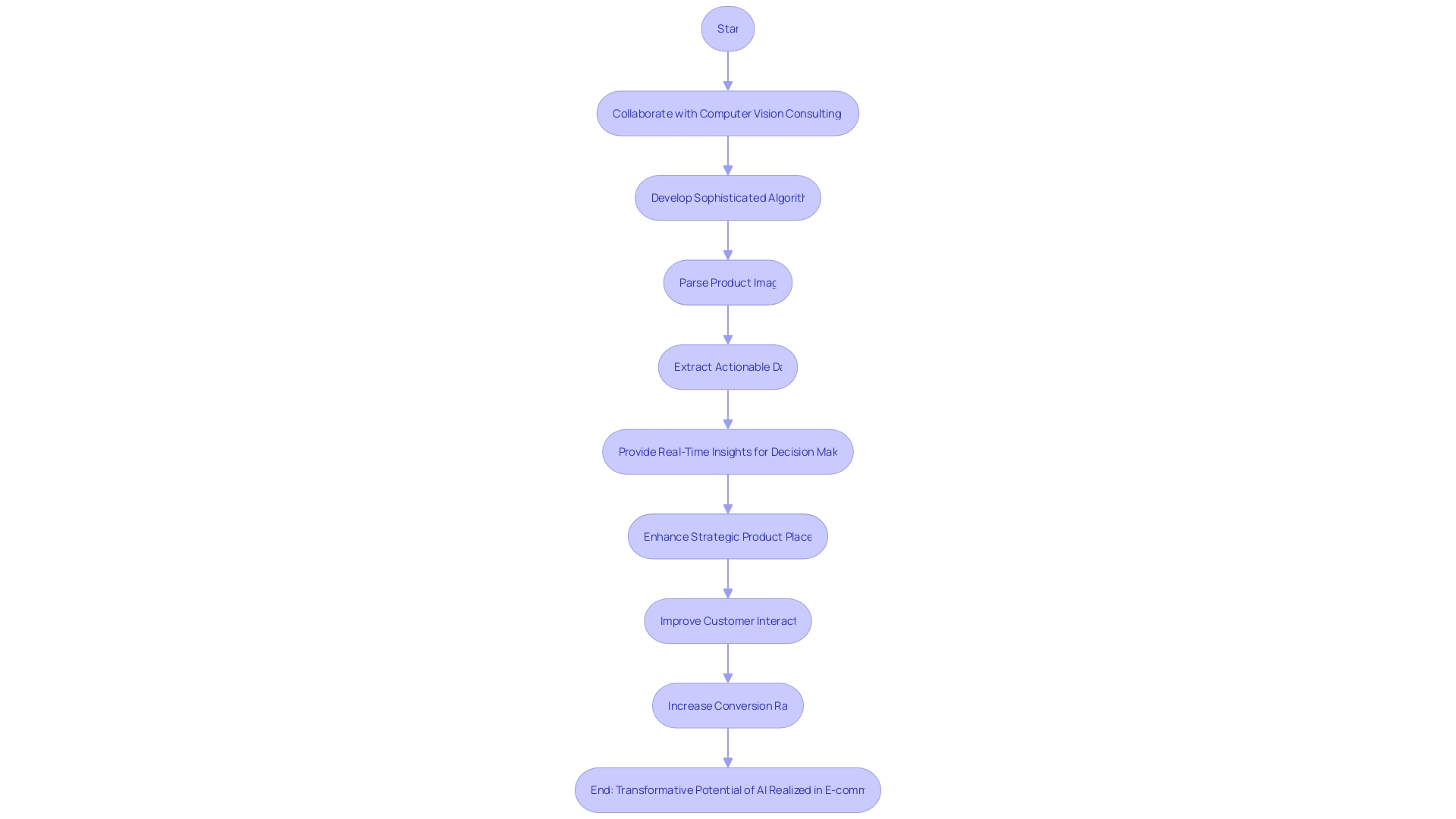Click the Improve Customer Interactions node
Viewport: 1456px width, 819px height.
pos(728,620)
